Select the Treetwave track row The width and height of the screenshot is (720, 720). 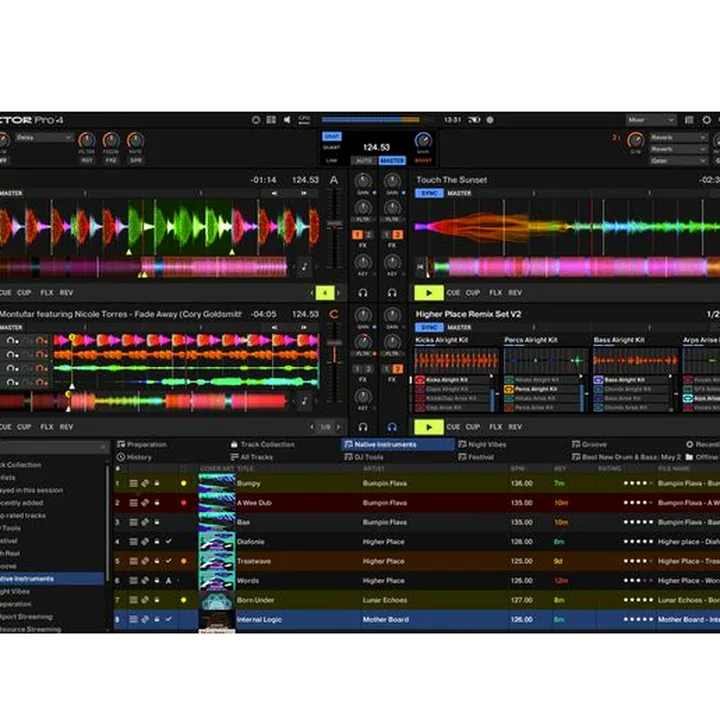click(416, 561)
